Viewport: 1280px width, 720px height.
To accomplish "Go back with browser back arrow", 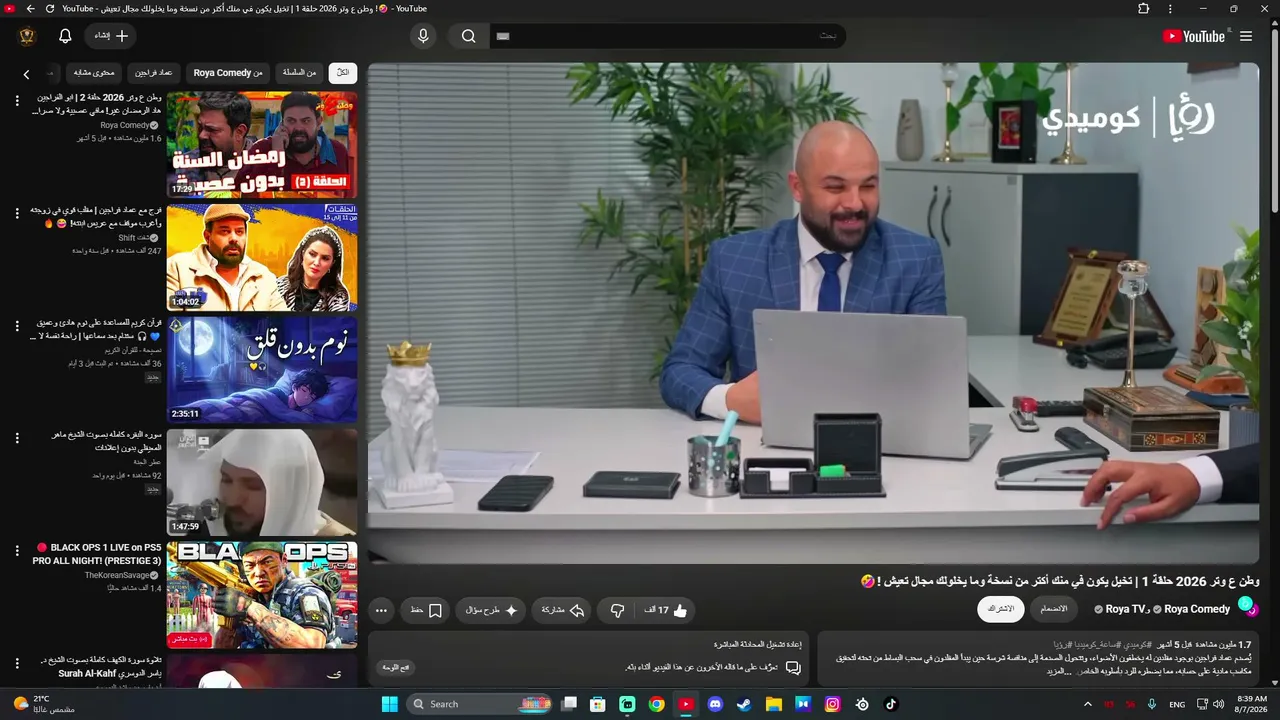I will point(30,9).
